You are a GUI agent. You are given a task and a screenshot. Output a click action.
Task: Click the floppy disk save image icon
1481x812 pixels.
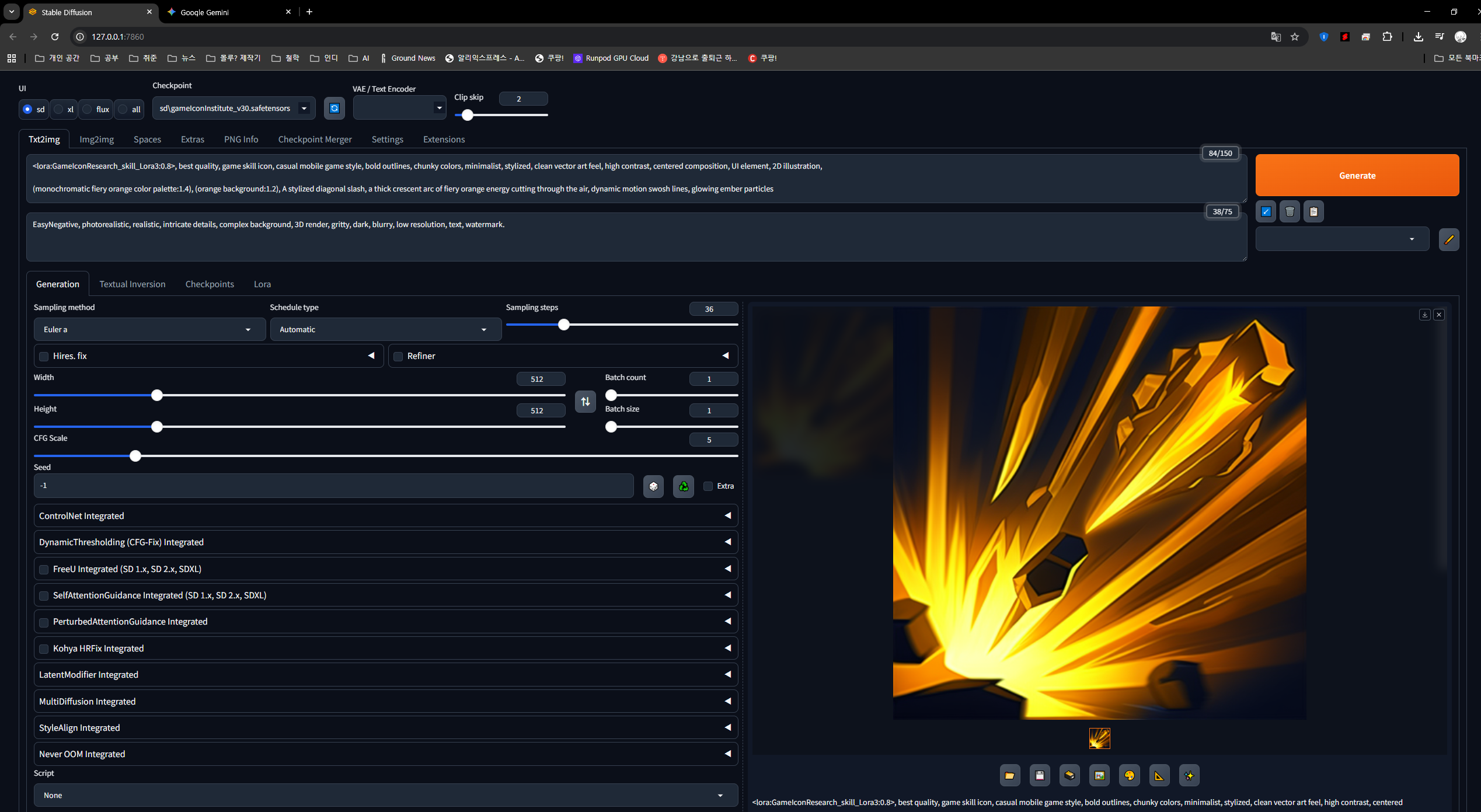(1039, 775)
